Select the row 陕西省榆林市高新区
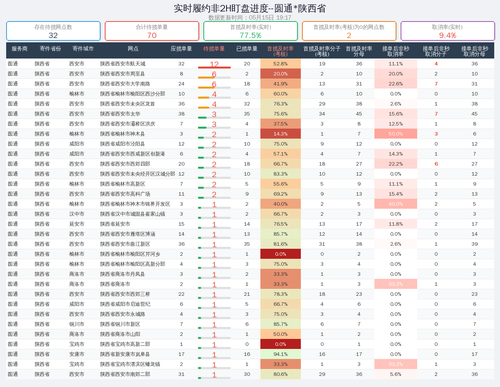The image size is (500, 387). tap(250, 184)
